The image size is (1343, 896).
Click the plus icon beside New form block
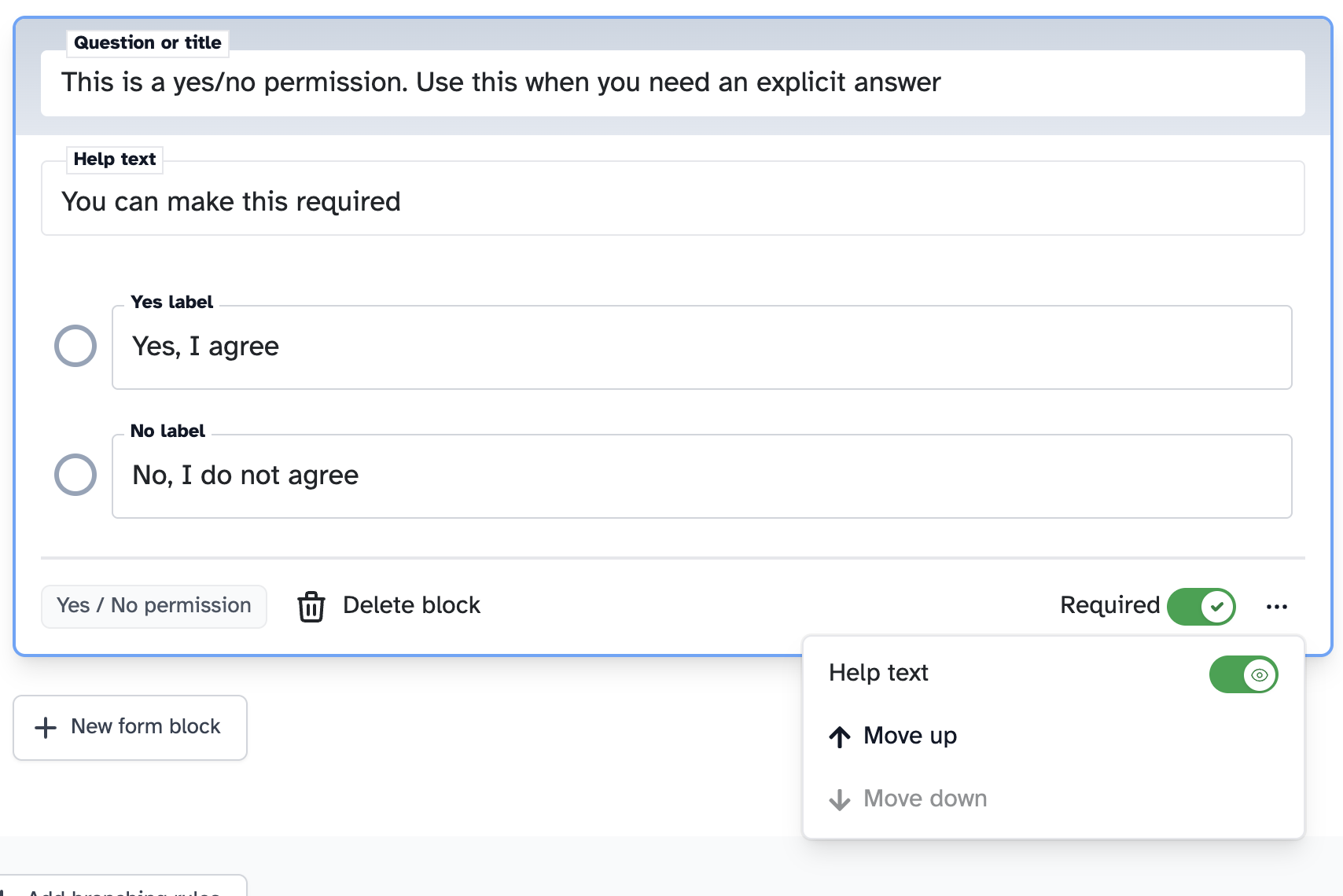tap(45, 726)
